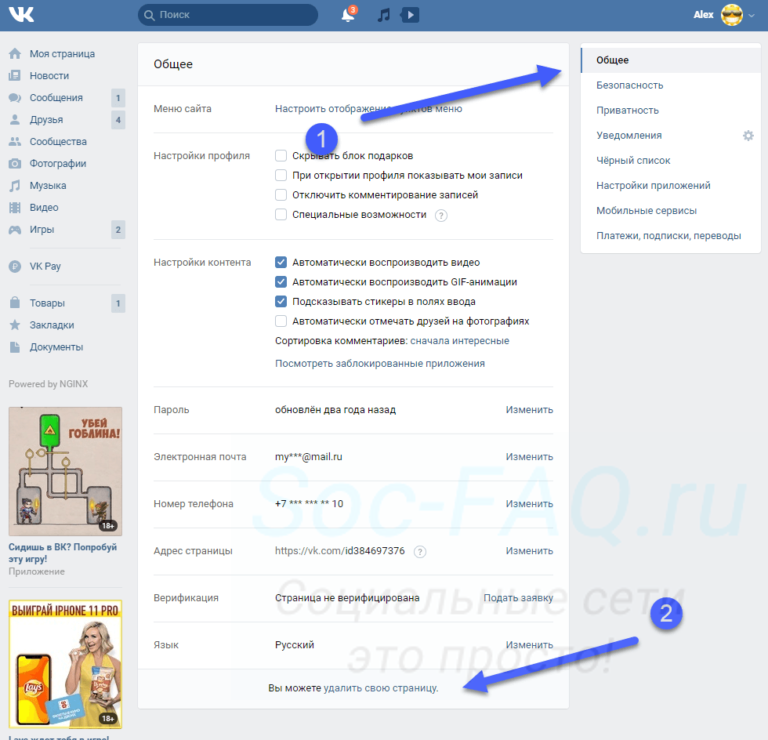The image size is (768, 740).
Task: Uncheck Автоматически воспроизводить GIF-анимации
Action: click(x=281, y=282)
